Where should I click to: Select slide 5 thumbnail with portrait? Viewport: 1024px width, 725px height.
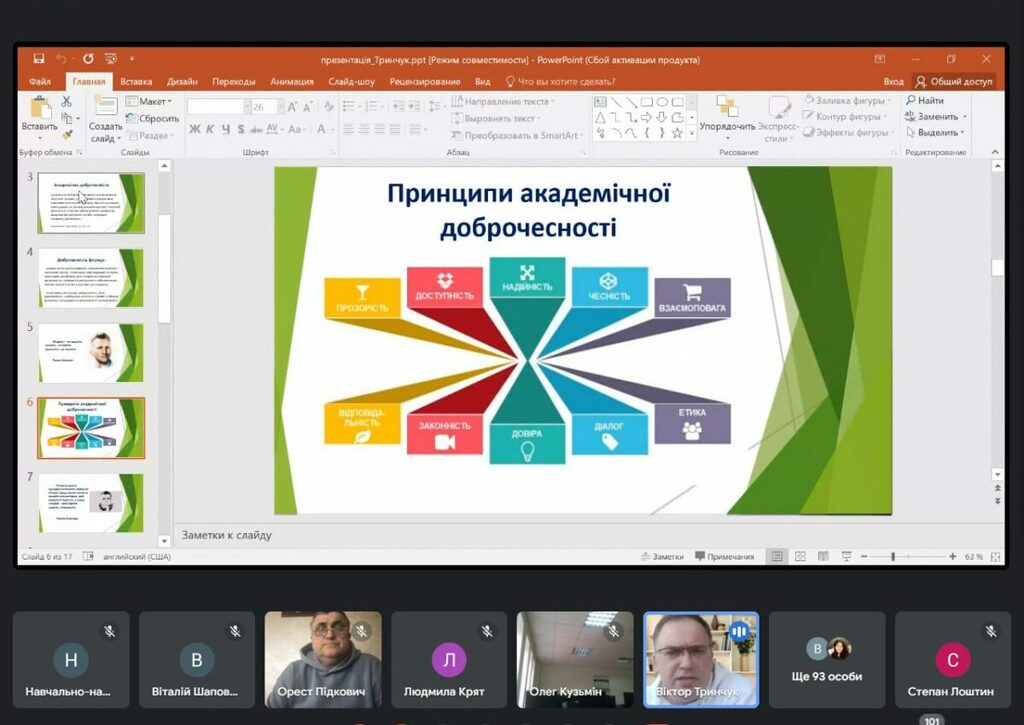tap(91, 352)
